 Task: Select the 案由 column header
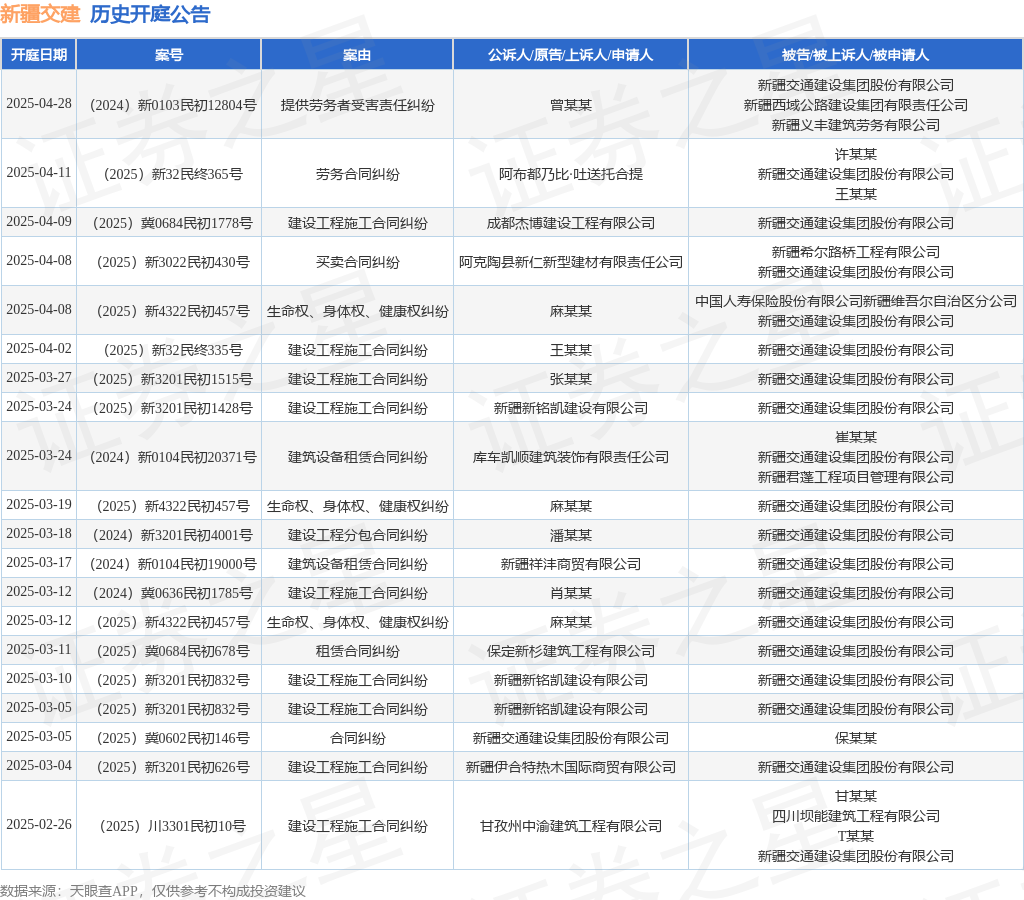click(357, 55)
